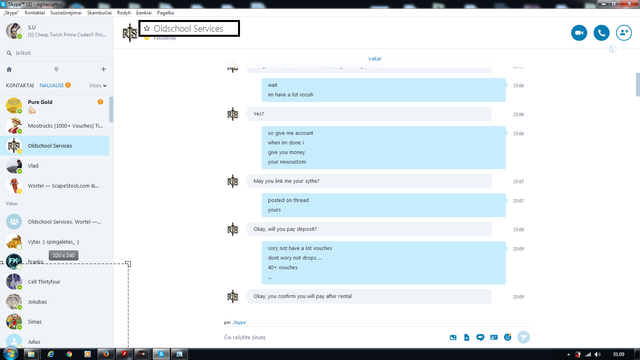Click the message input field

[333, 338]
